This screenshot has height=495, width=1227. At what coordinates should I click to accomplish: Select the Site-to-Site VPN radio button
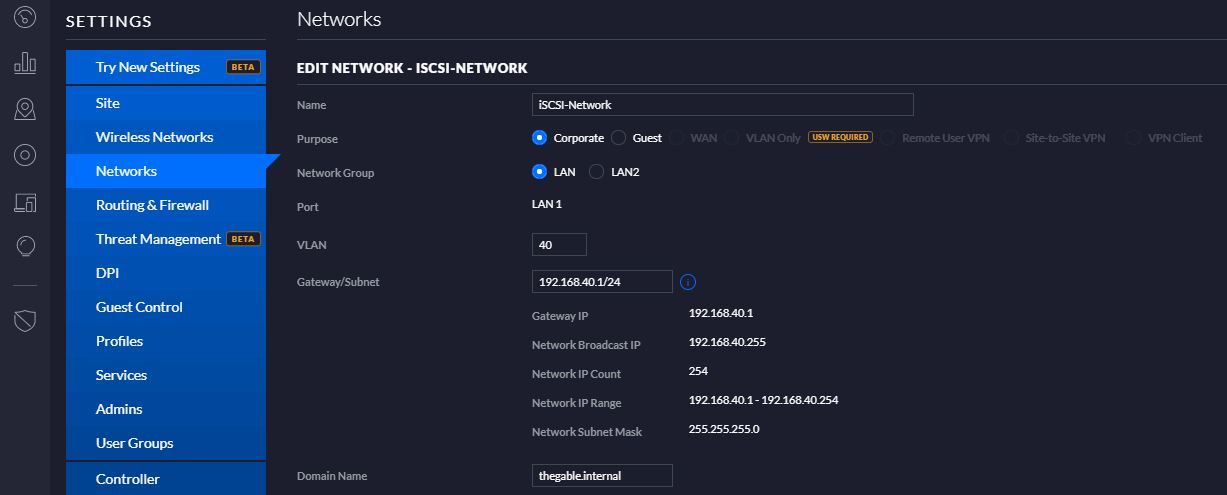pos(1011,138)
